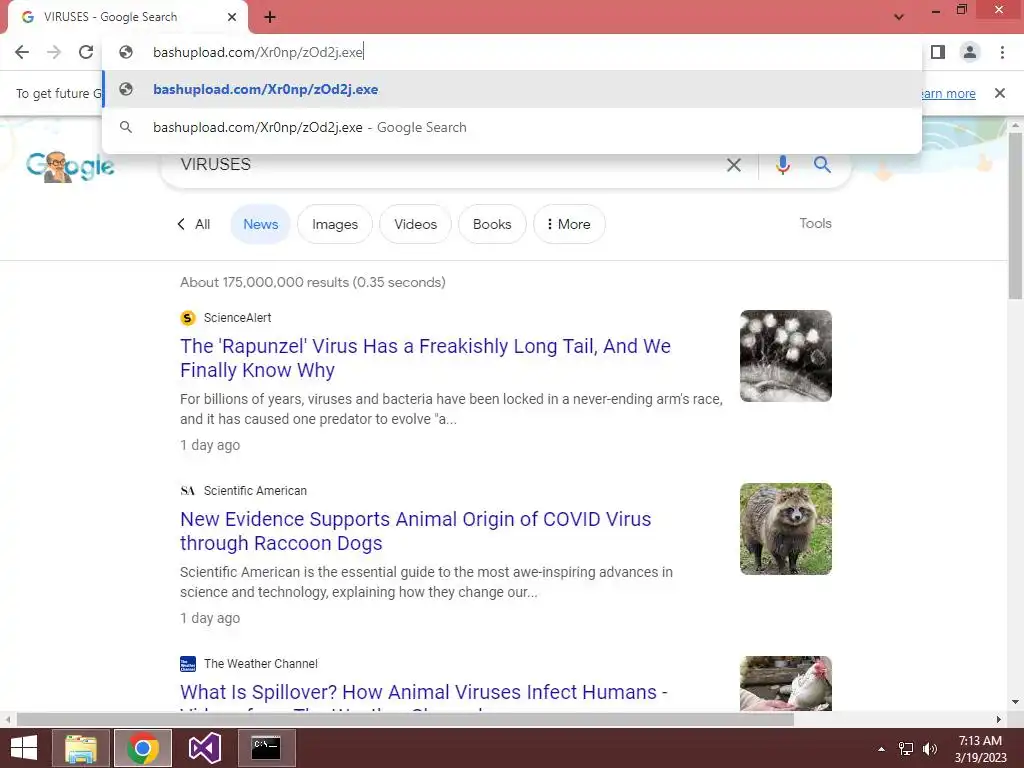This screenshot has width=1024, height=768.
Task: Open Visual Studio from the taskbar
Action: (204, 748)
